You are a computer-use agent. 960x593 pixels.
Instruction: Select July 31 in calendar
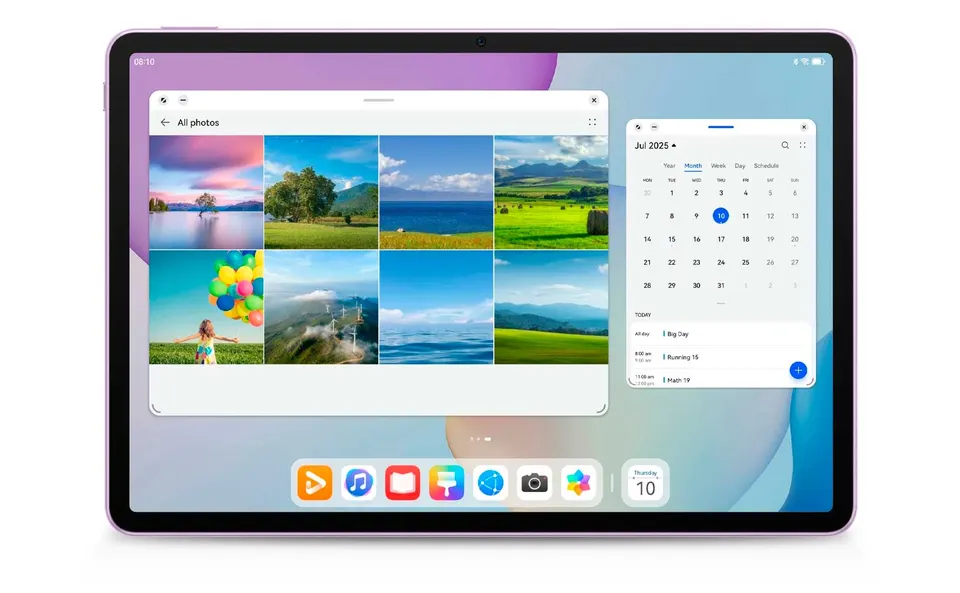coord(721,286)
